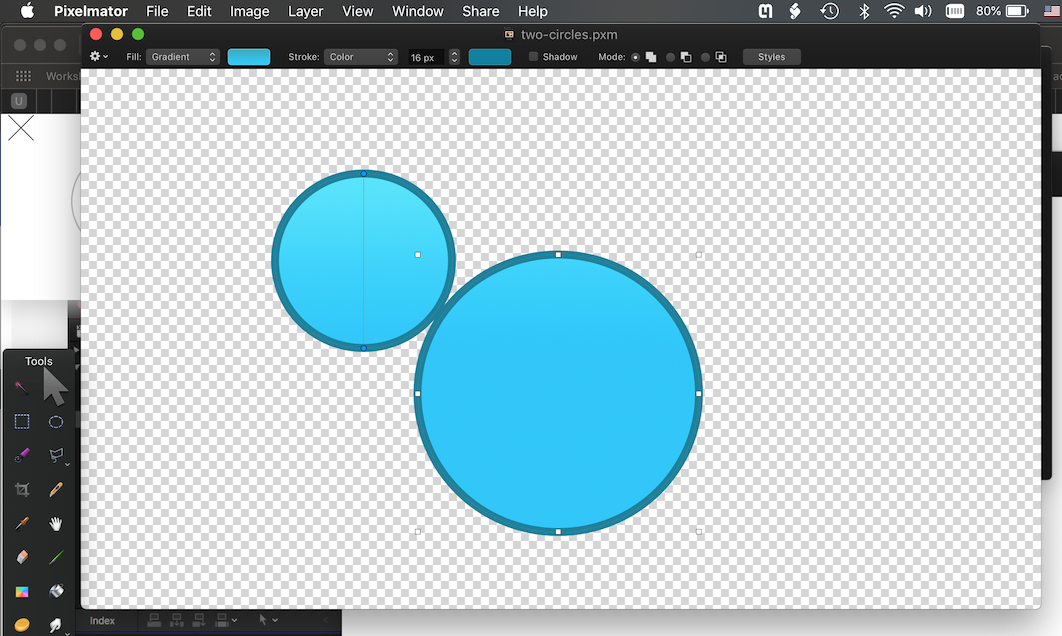Open the Layer menu

coord(305,11)
